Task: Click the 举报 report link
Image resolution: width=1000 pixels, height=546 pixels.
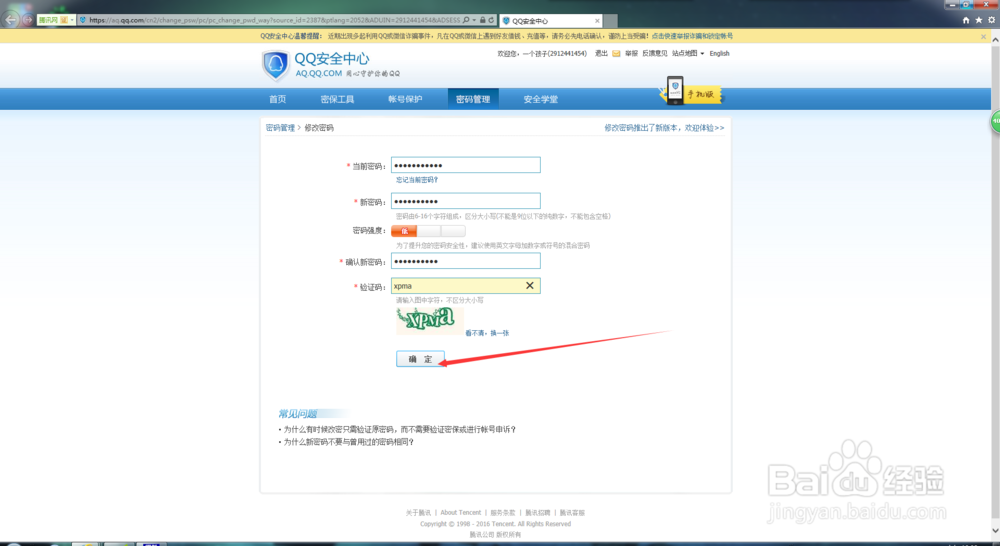Action: pyautogui.click(x=631, y=54)
